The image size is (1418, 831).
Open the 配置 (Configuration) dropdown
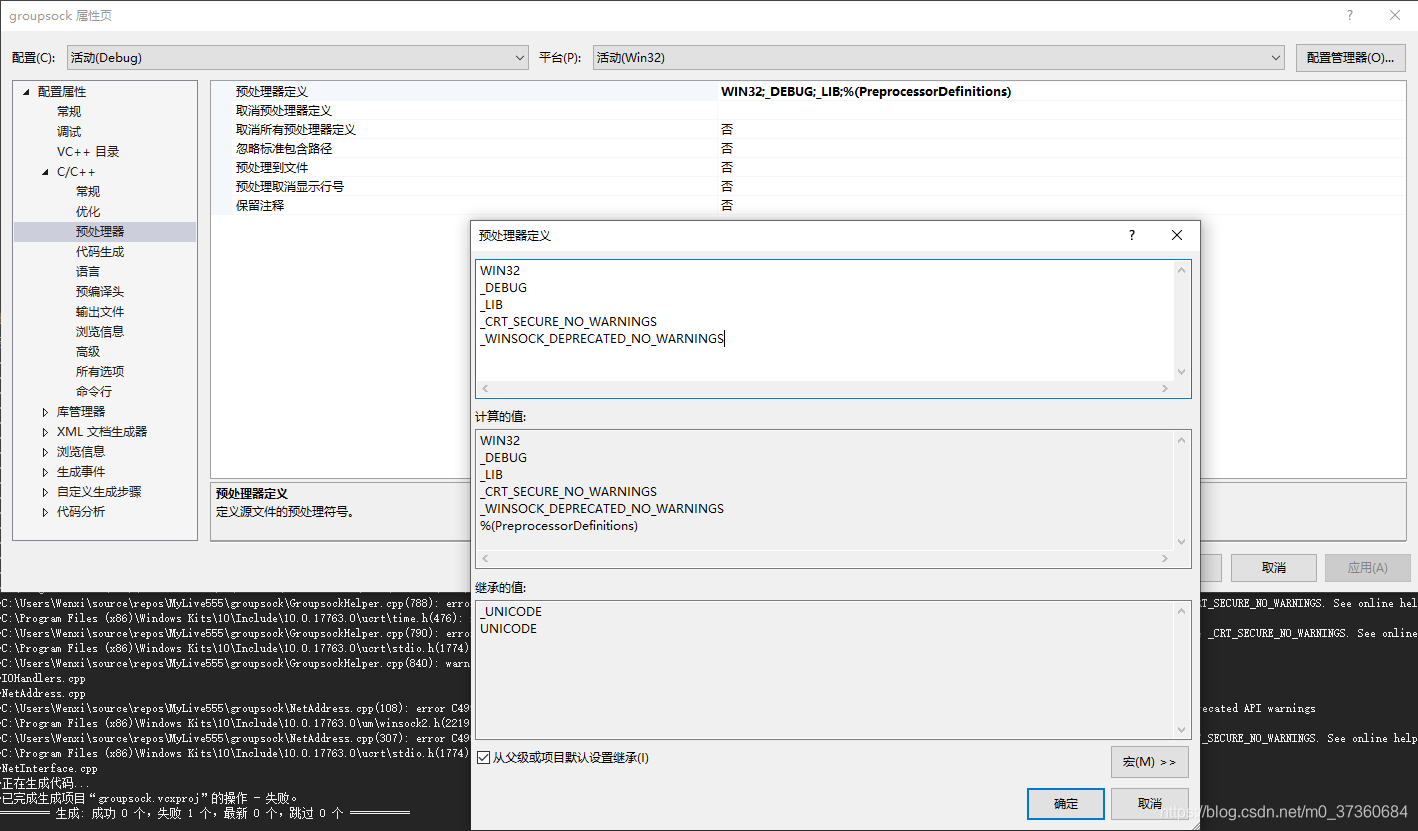coord(297,58)
